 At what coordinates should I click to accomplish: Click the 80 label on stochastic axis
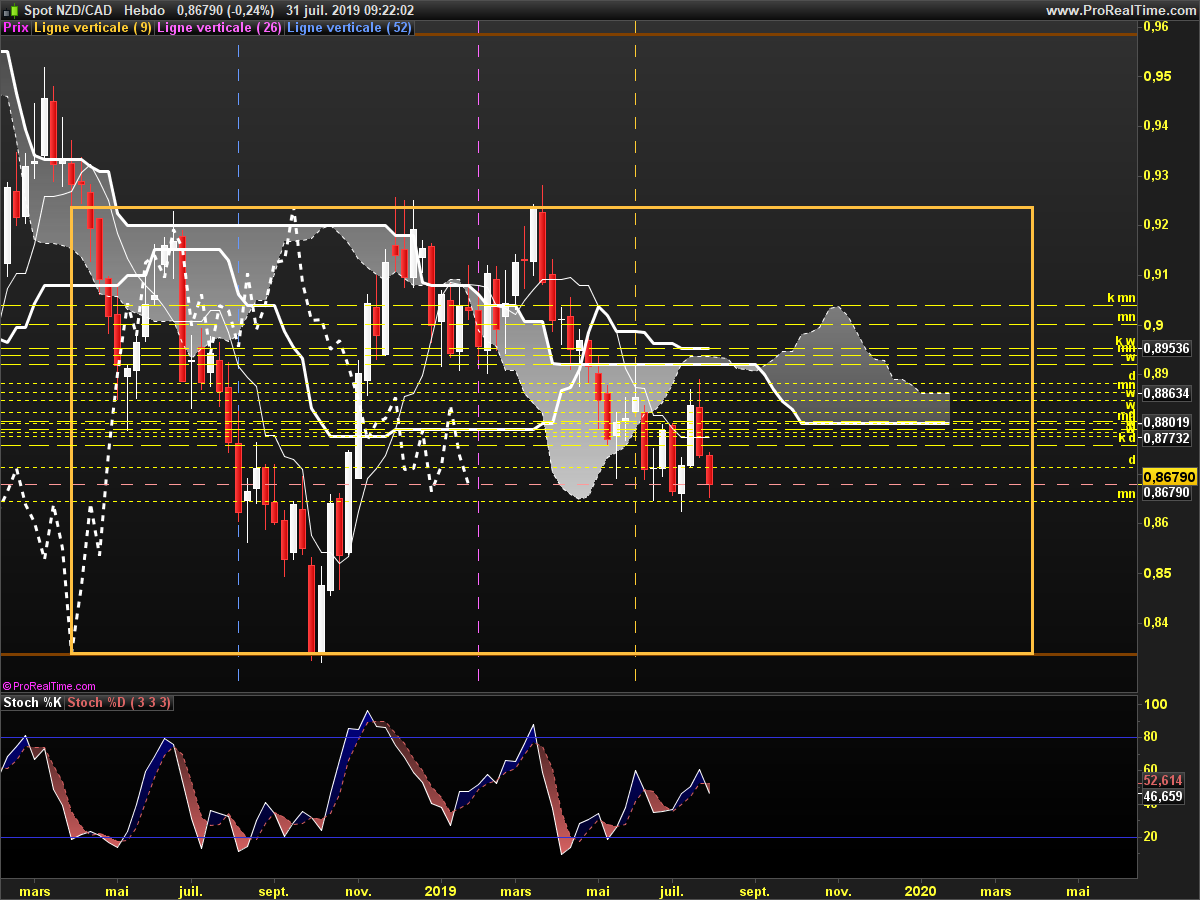tap(1150, 737)
